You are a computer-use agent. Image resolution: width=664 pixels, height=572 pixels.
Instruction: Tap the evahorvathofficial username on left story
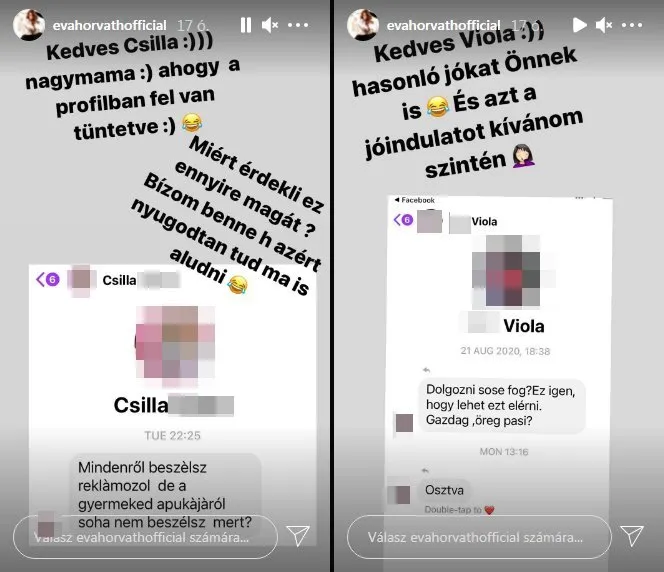click(x=109, y=25)
